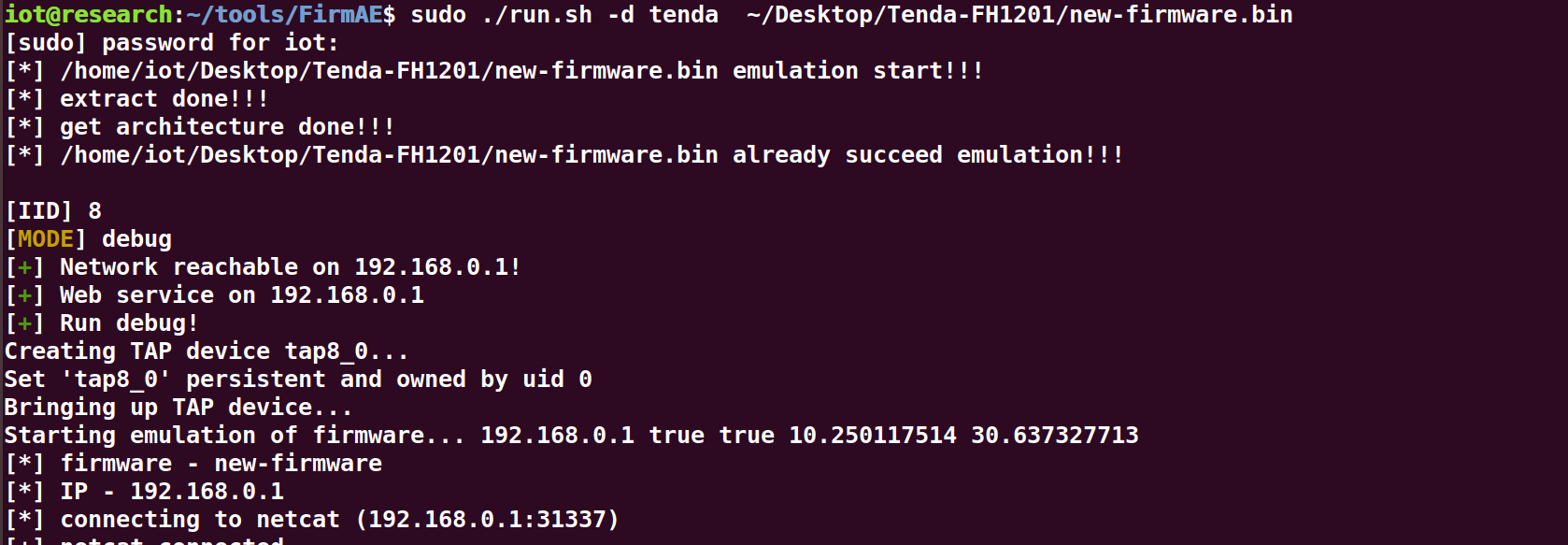Click 'Network reachable on 192.168.0.1!' line
The width and height of the screenshot is (1568, 545).
point(264,267)
